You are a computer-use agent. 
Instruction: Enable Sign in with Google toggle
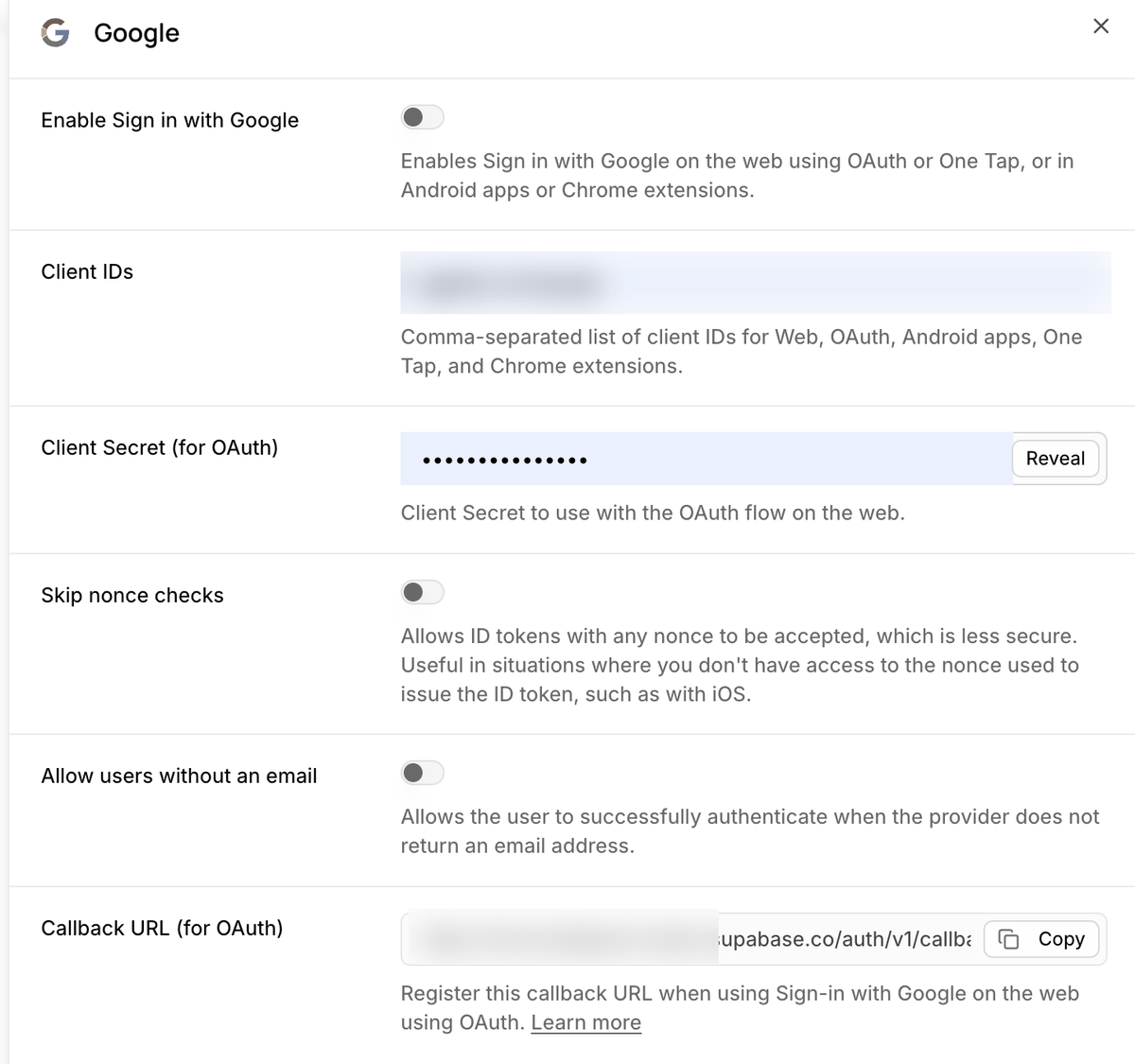[x=422, y=117]
